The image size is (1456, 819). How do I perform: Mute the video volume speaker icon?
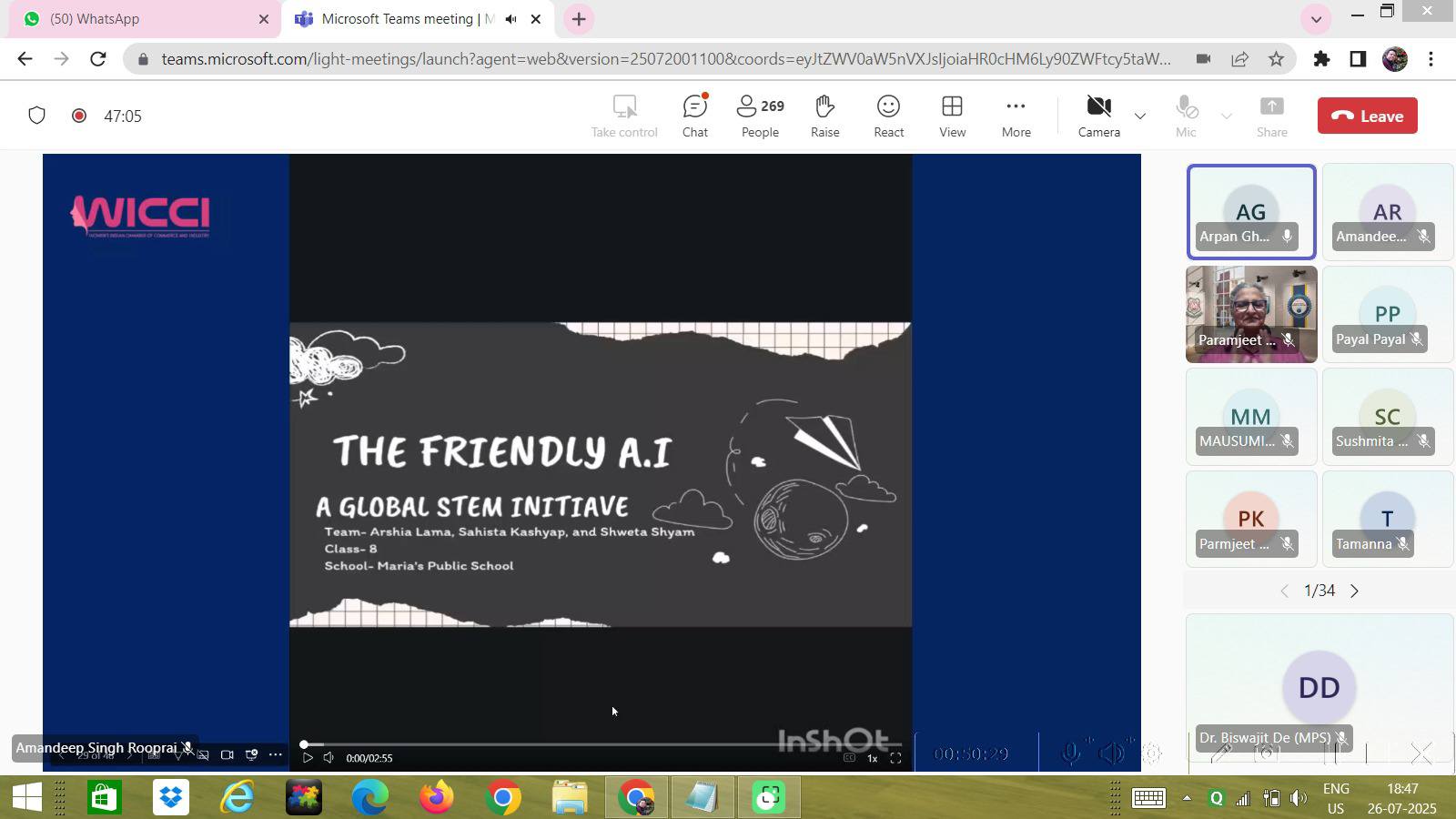pyautogui.click(x=329, y=758)
